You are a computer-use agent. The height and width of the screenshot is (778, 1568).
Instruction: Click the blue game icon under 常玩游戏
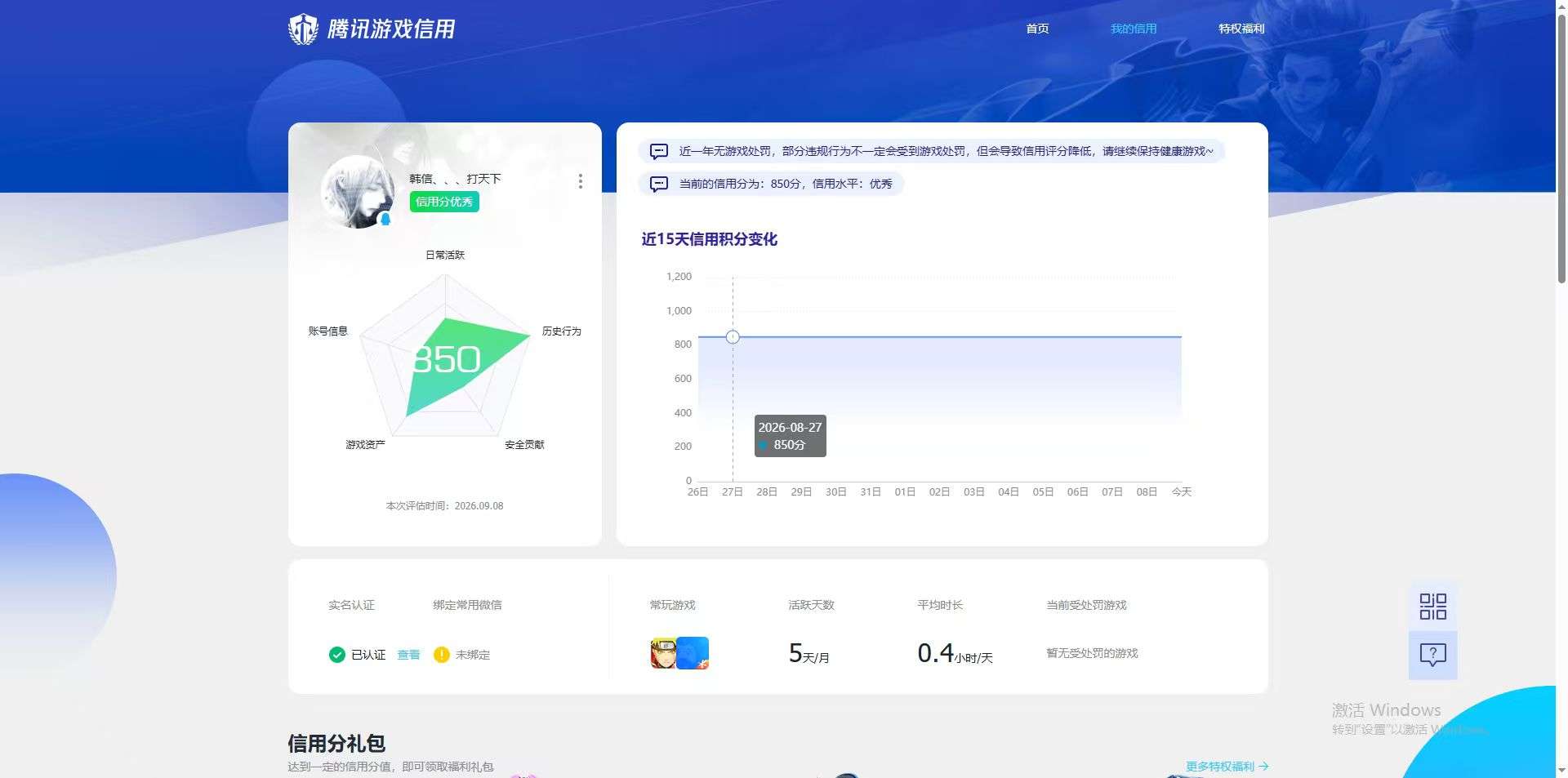pyautogui.click(x=693, y=653)
